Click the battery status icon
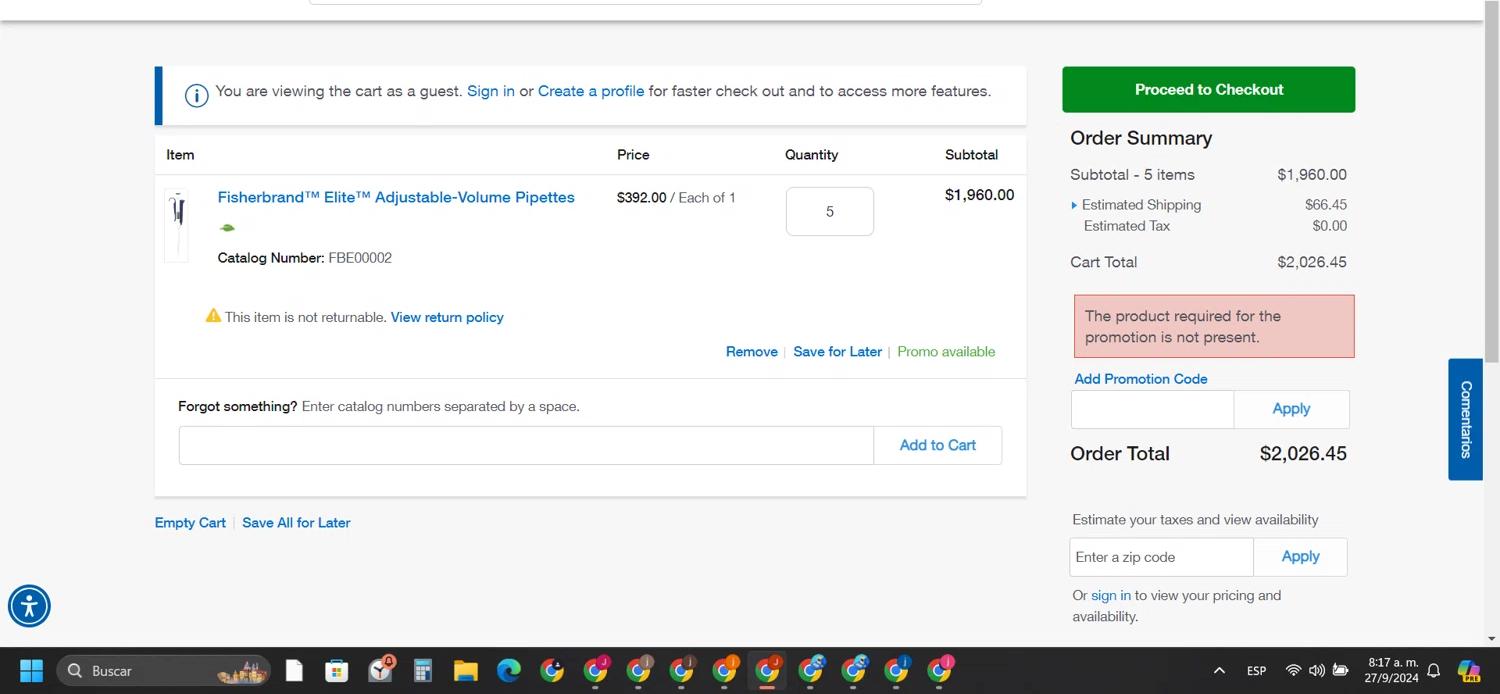 (x=1340, y=671)
